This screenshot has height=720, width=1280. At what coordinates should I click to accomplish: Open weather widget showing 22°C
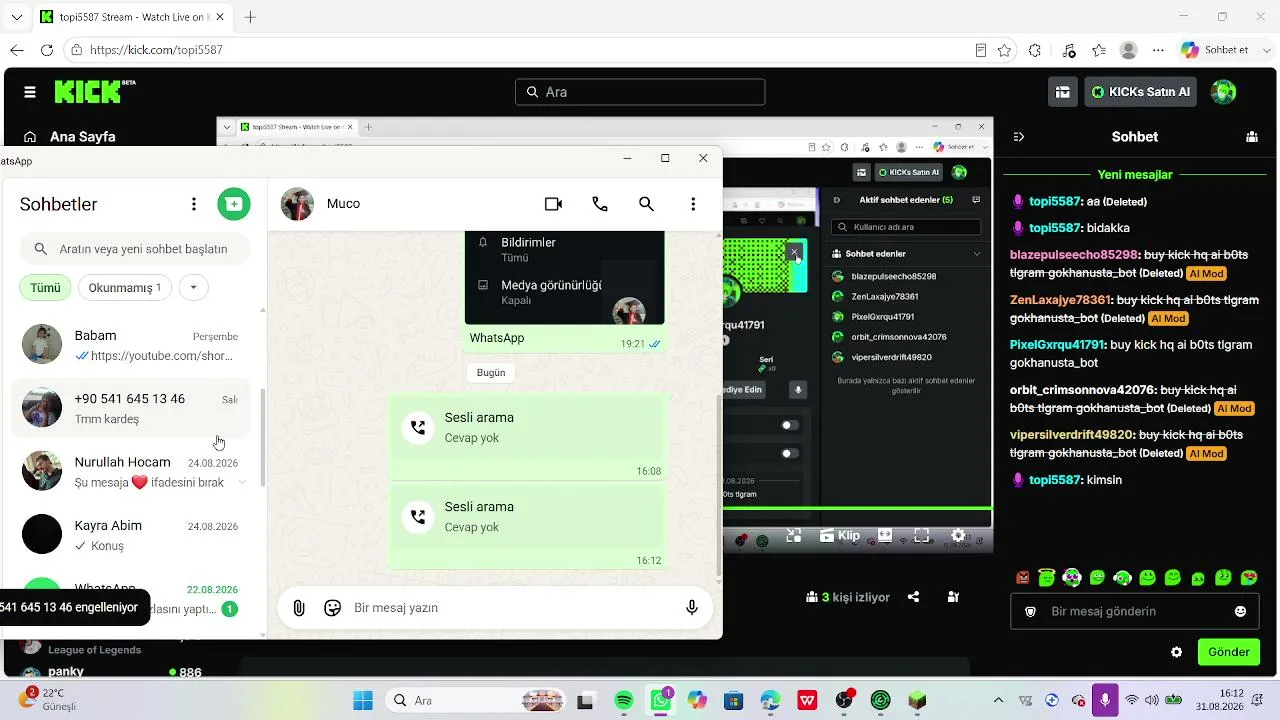point(47,700)
